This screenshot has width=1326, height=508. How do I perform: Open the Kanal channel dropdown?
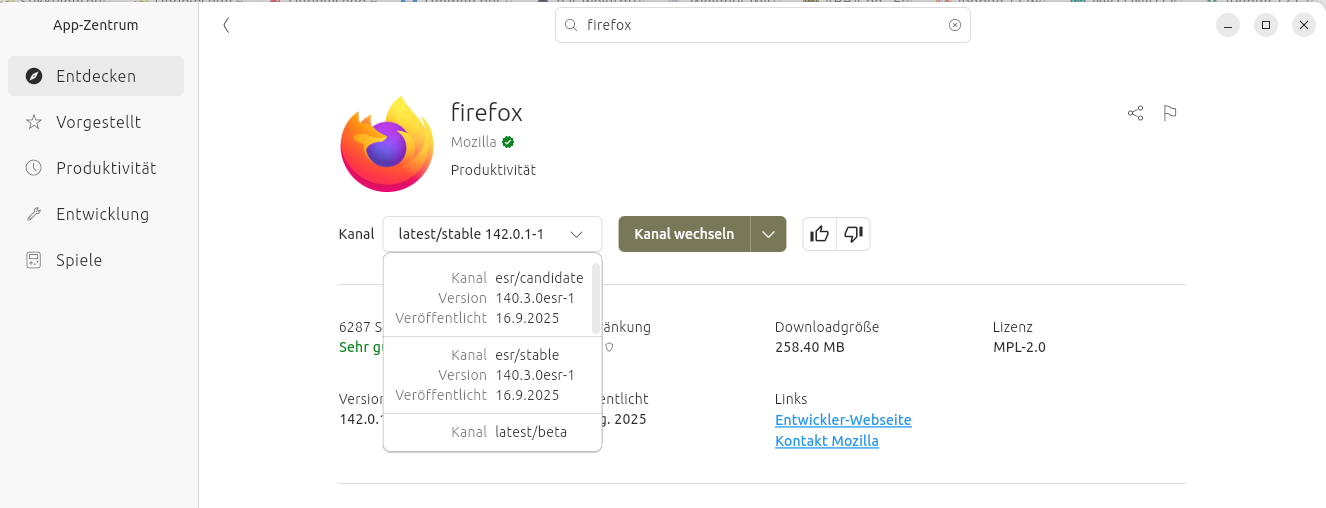pyautogui.click(x=492, y=234)
